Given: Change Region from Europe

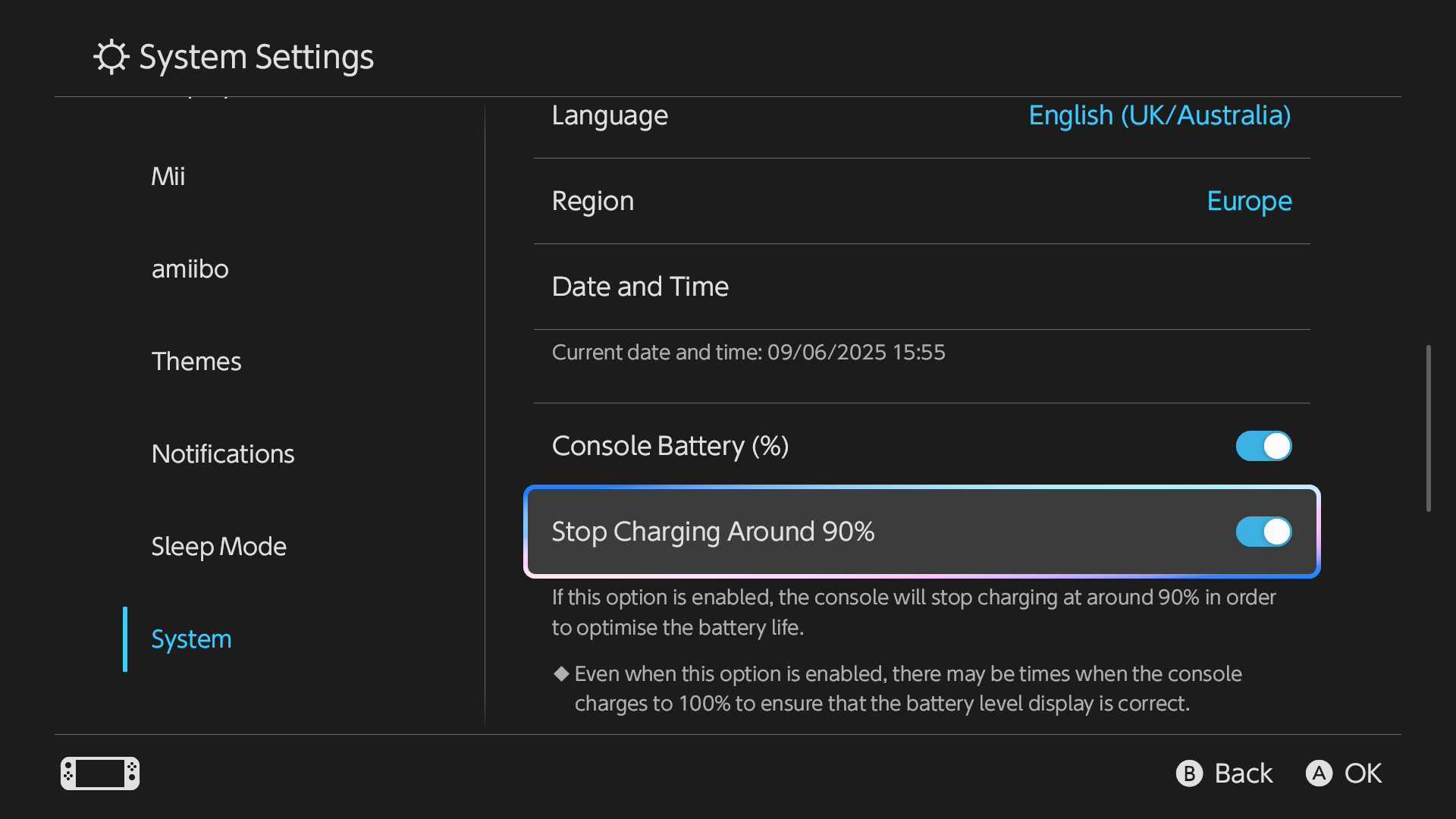Looking at the screenshot, I should tap(921, 201).
